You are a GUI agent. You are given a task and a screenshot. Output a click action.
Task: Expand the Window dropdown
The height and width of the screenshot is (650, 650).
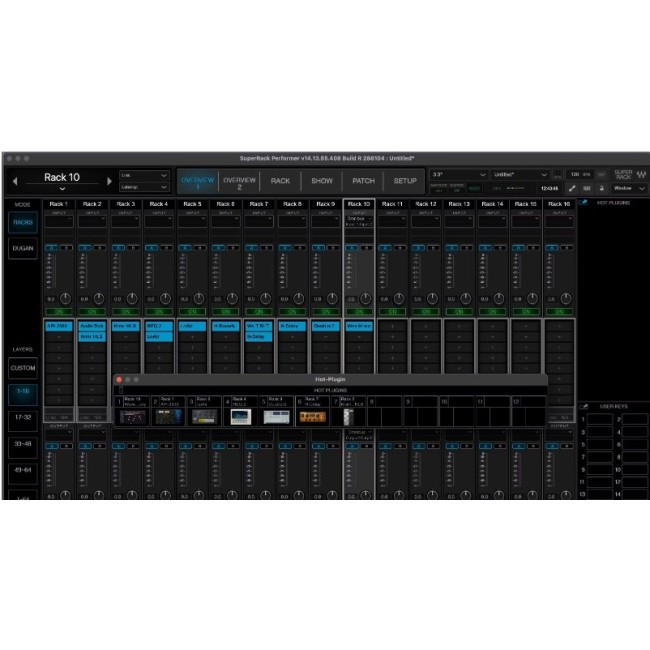628,187
